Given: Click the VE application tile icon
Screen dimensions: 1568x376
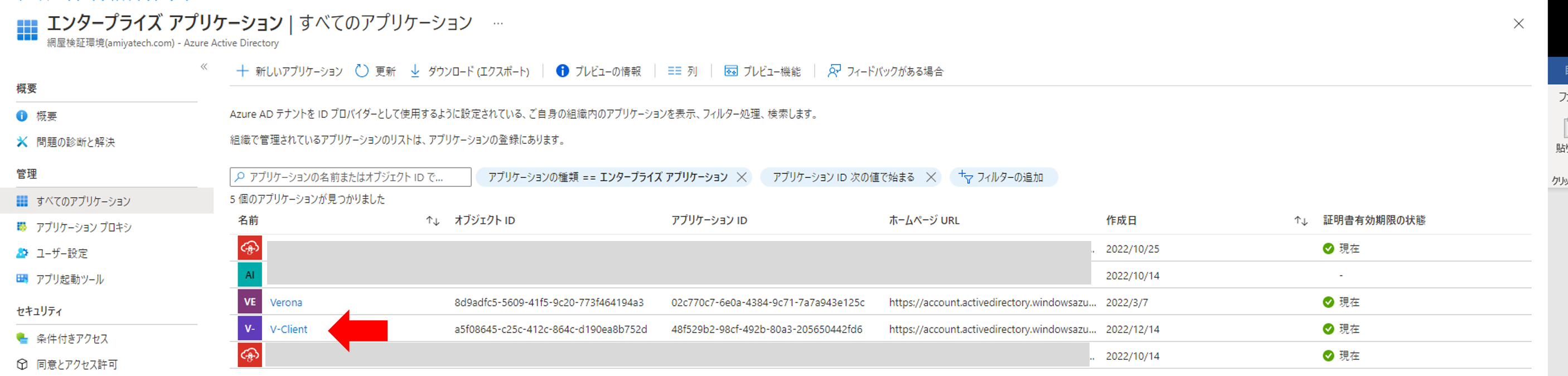Looking at the screenshot, I should pos(250,302).
